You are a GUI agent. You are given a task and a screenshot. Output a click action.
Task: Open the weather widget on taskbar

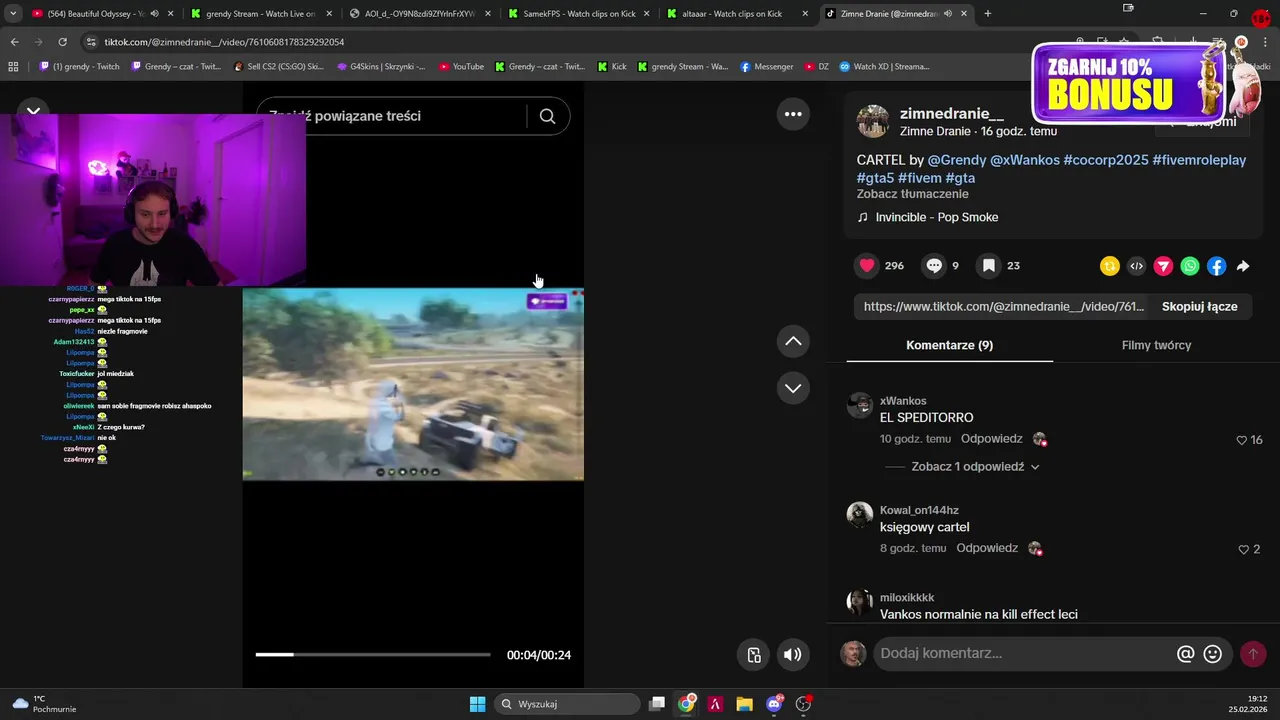[x=44, y=704]
